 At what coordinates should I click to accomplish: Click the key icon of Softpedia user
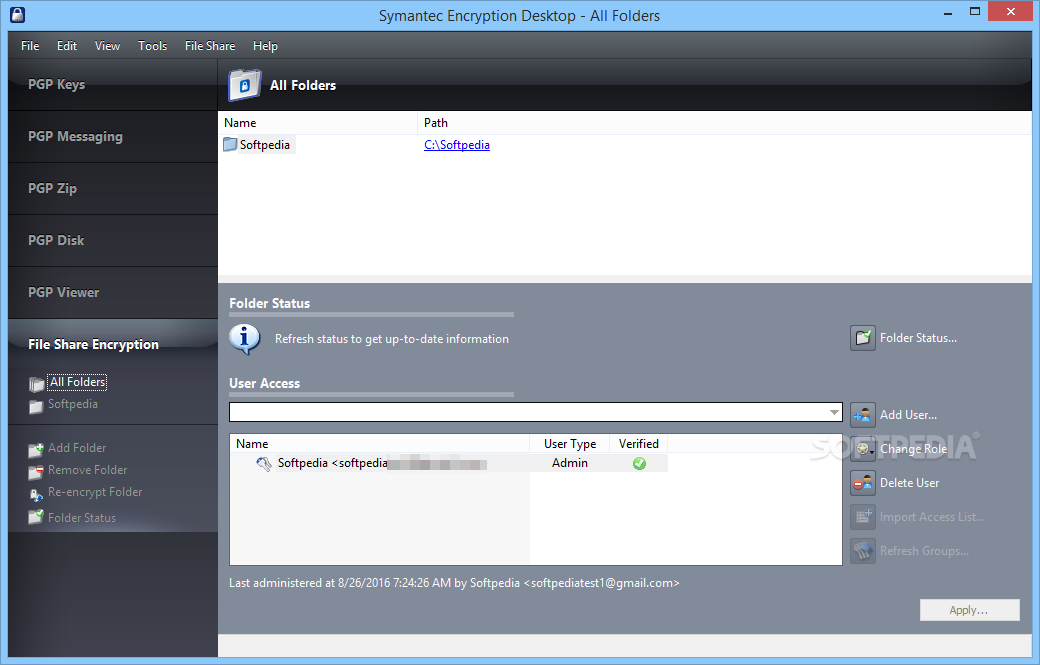264,463
